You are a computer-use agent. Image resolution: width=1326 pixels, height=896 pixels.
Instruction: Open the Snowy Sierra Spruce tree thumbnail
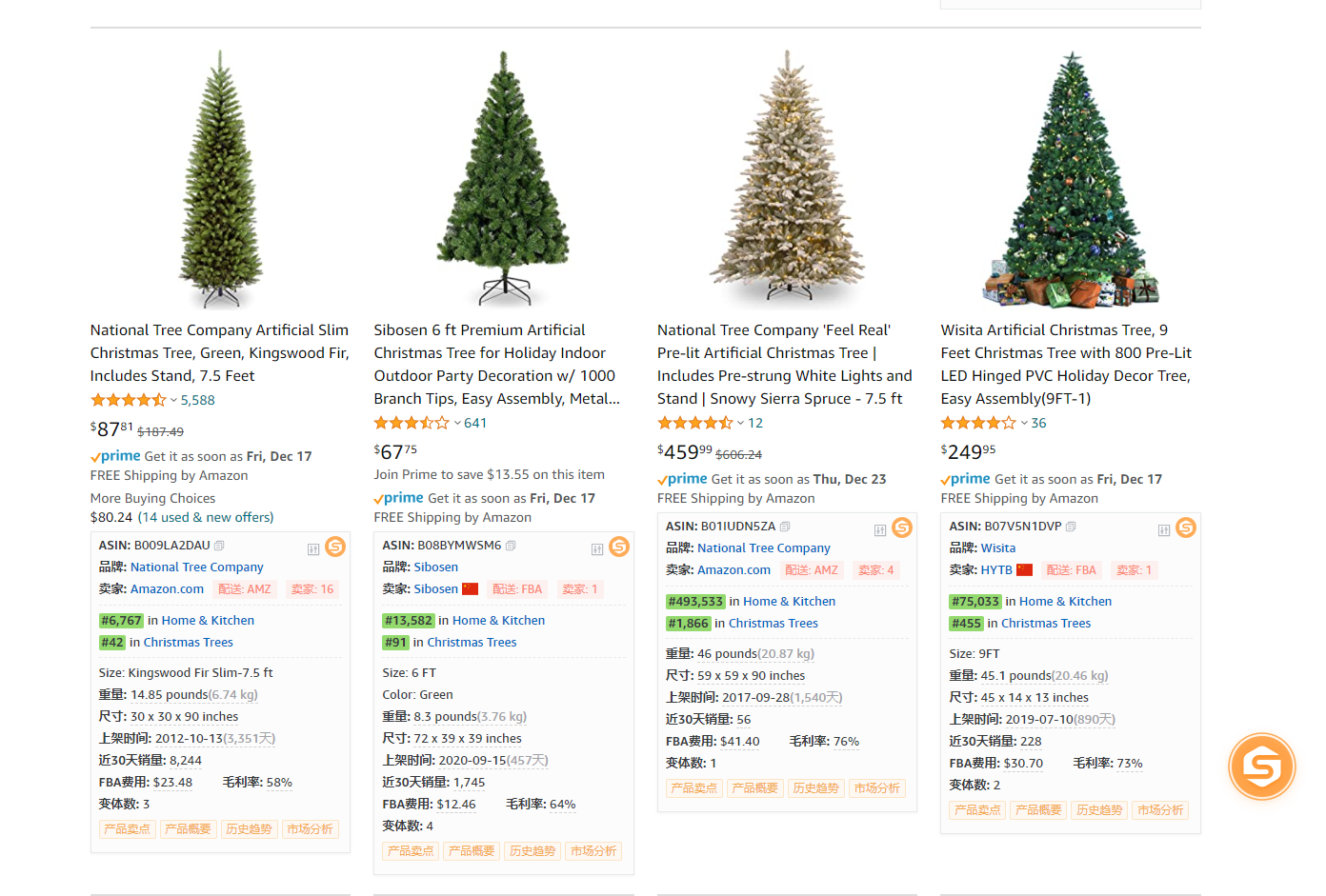[x=787, y=179]
